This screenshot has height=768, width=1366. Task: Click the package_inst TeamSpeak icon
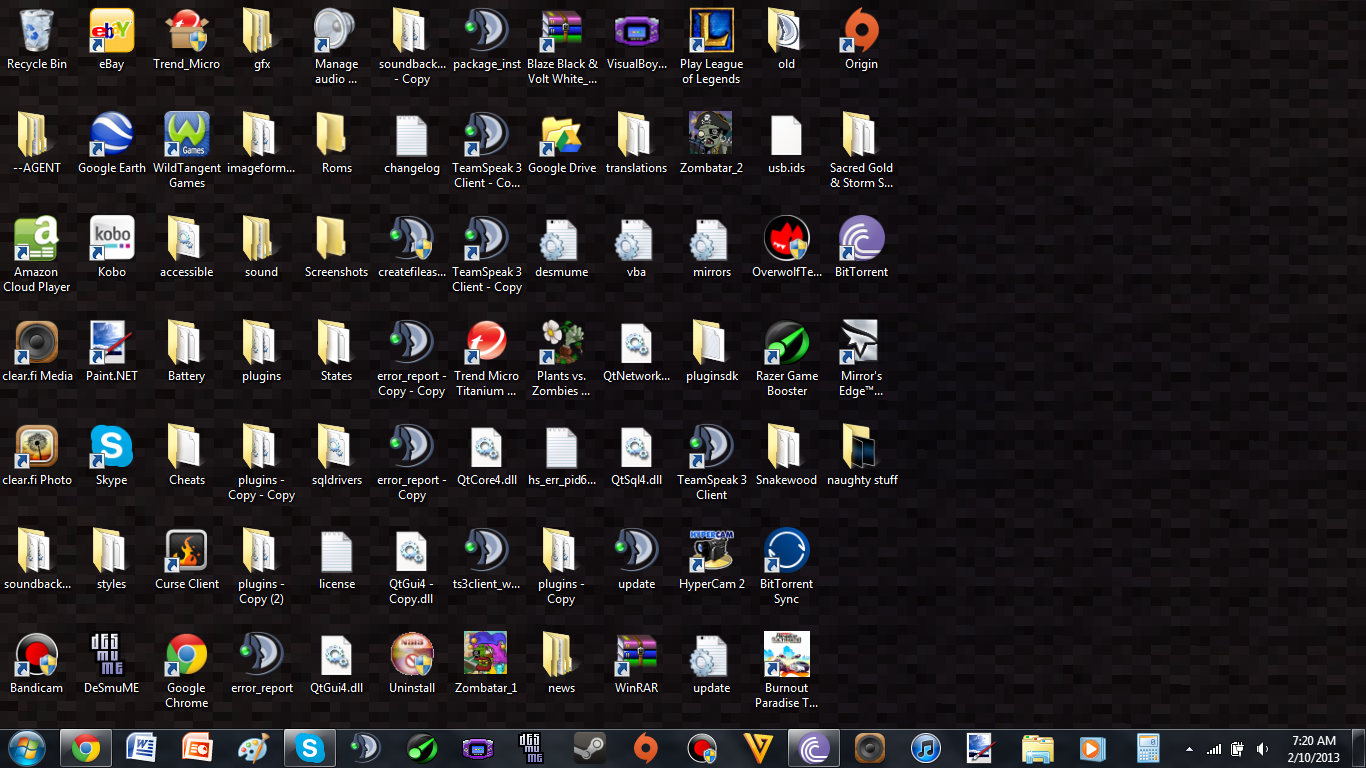(x=487, y=40)
